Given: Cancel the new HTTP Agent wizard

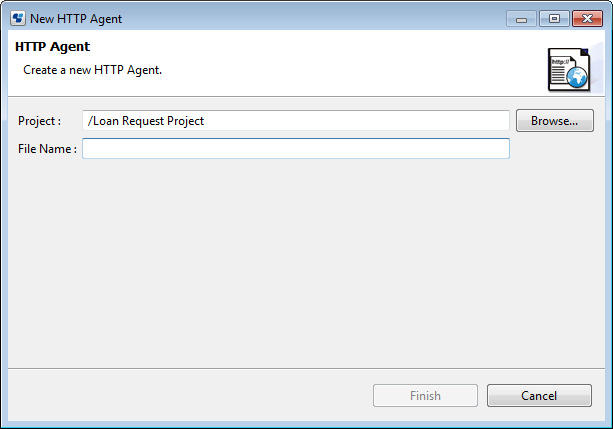Looking at the screenshot, I should point(539,396).
